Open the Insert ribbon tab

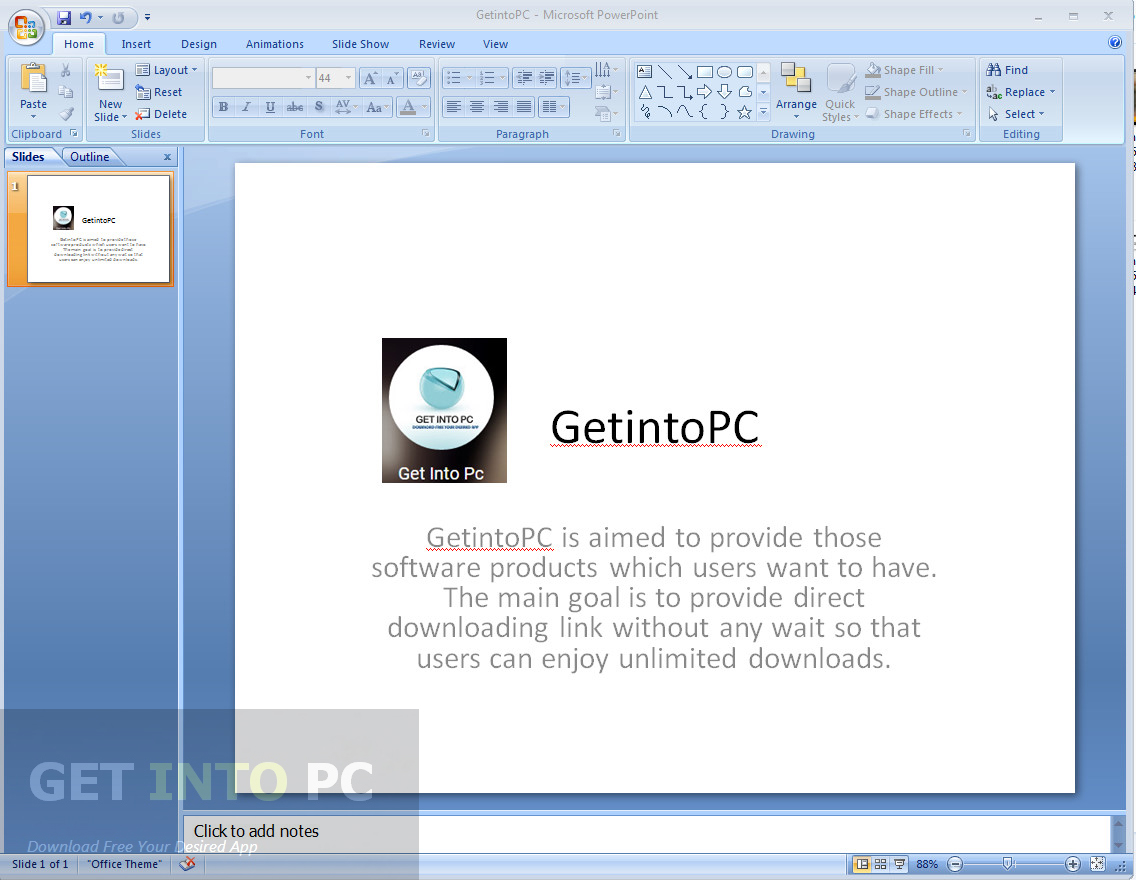136,44
